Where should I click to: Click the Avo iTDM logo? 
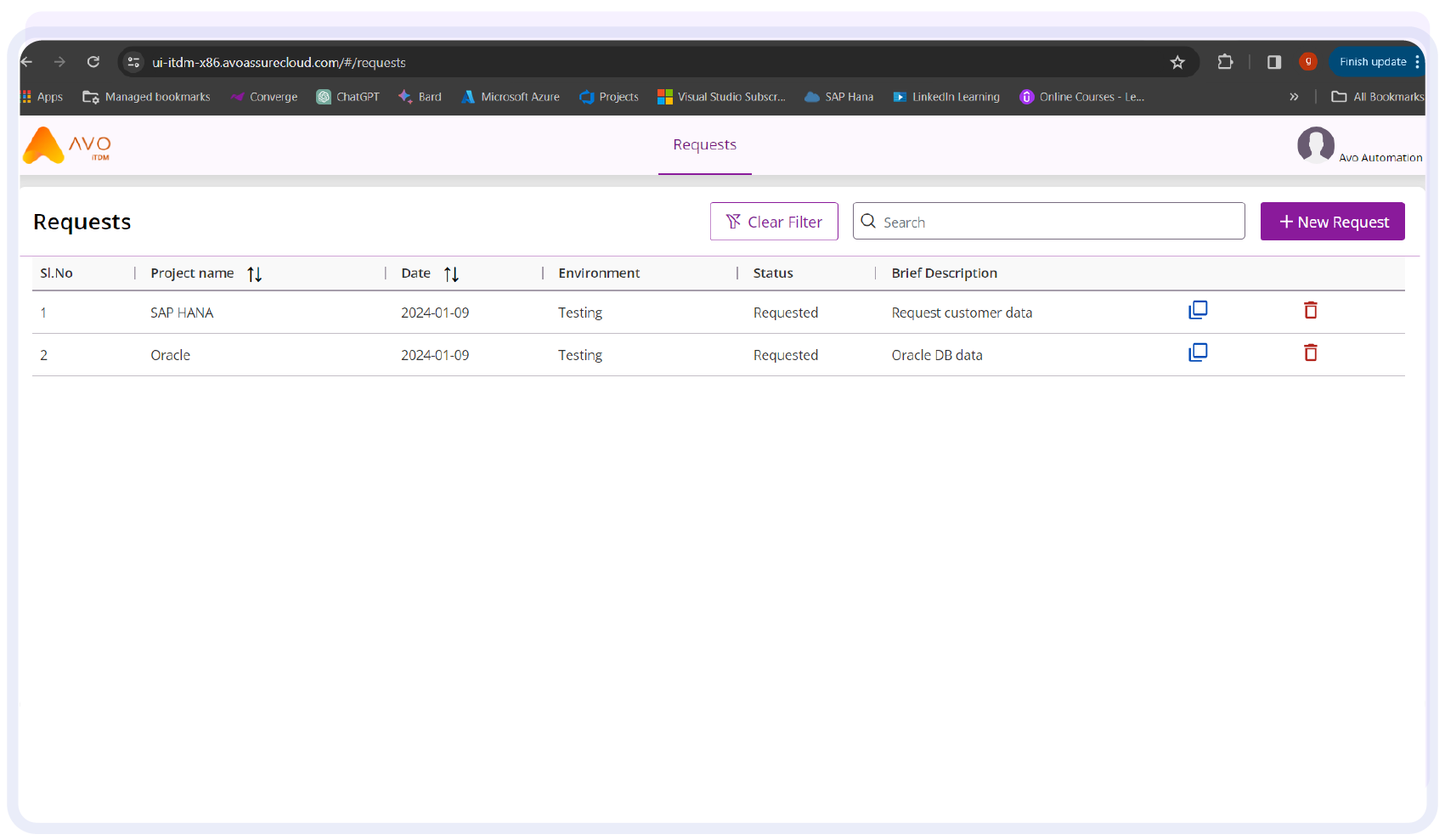coord(66,145)
